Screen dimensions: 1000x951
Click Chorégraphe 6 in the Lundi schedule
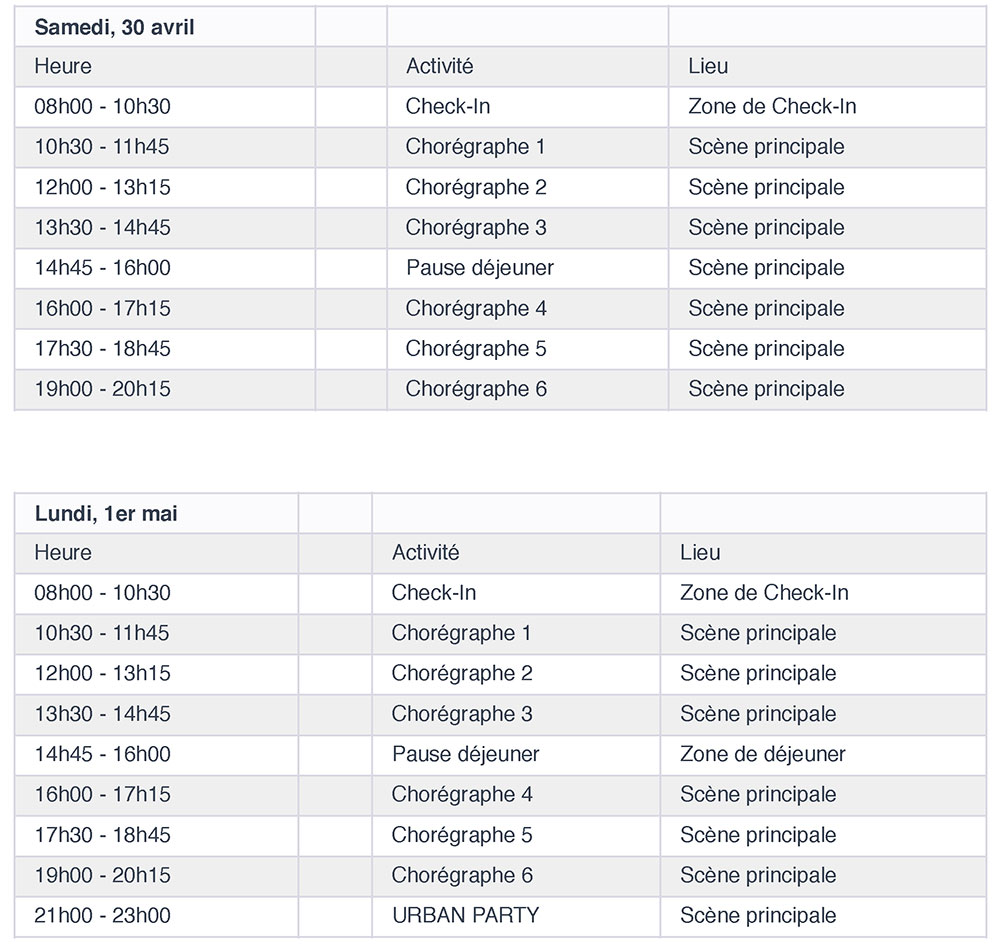[x=462, y=875]
